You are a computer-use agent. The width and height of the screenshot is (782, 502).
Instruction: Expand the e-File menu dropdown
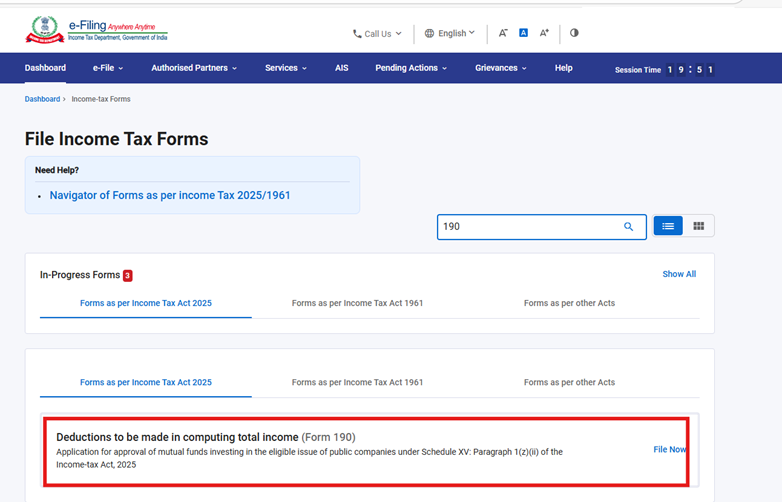click(x=108, y=68)
